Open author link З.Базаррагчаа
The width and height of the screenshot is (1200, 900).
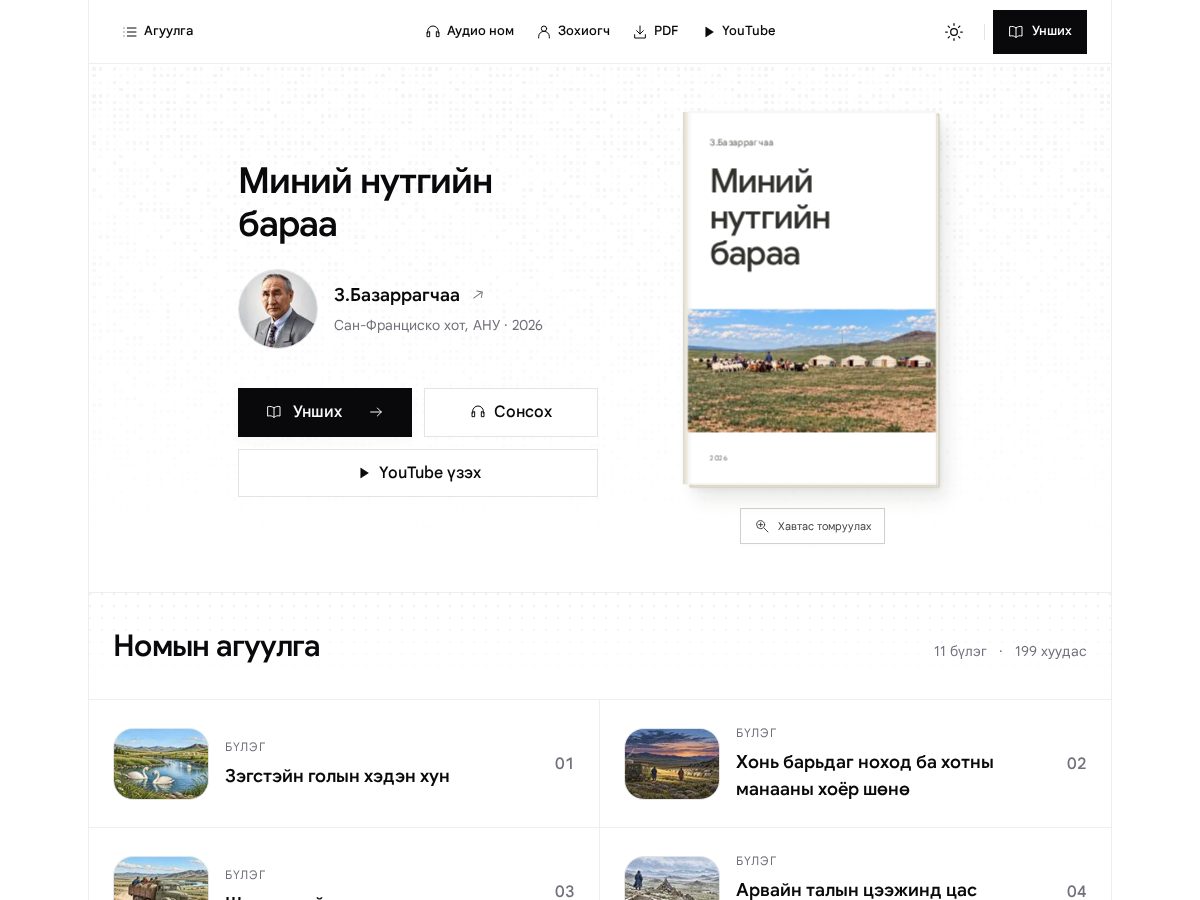point(397,295)
